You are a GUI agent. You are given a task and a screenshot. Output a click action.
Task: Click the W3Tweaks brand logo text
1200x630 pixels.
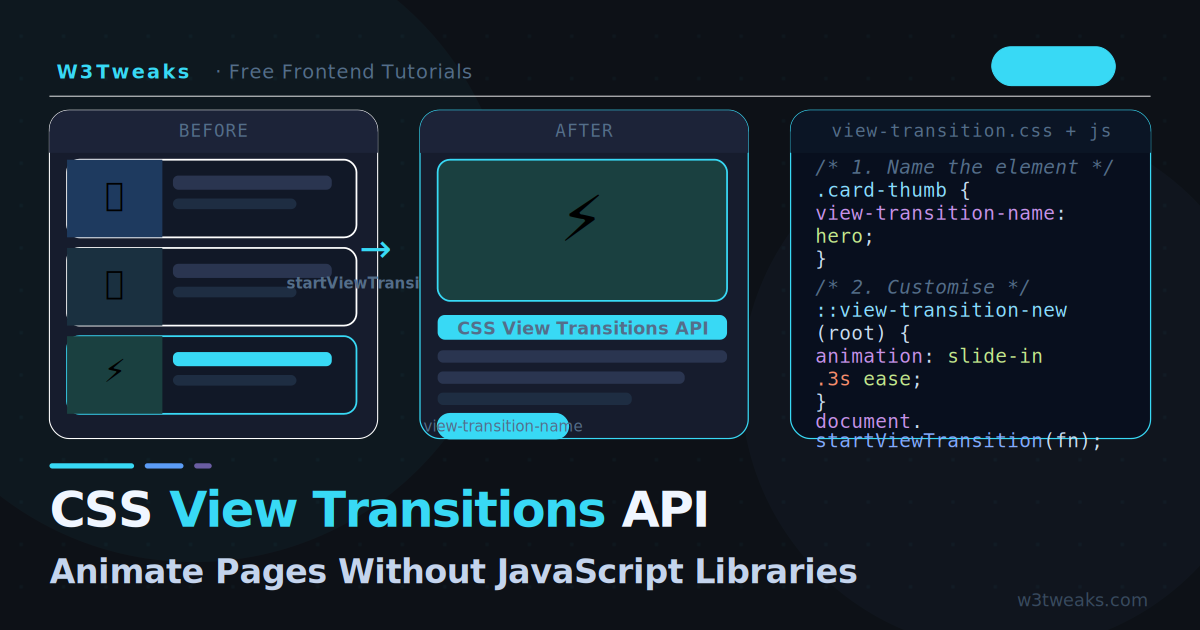pos(123,72)
